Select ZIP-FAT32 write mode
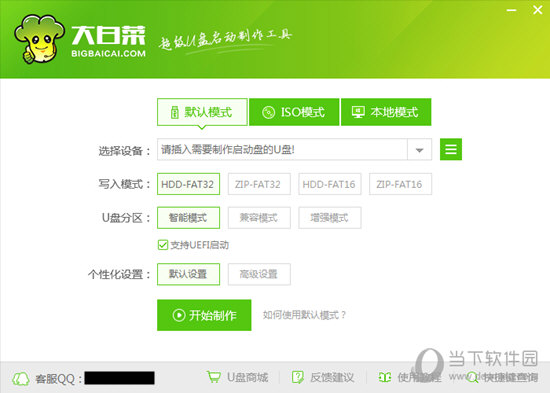The width and height of the screenshot is (550, 393). point(259,184)
